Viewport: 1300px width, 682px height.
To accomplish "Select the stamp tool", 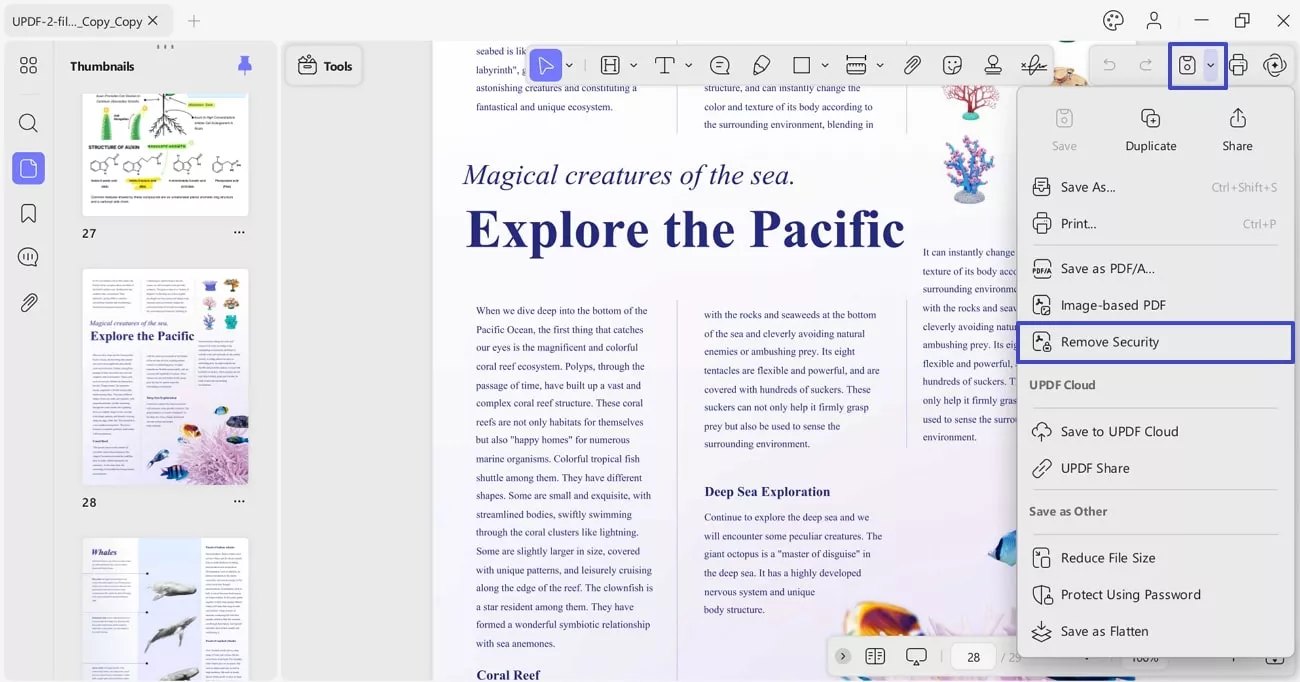I will tap(993, 66).
